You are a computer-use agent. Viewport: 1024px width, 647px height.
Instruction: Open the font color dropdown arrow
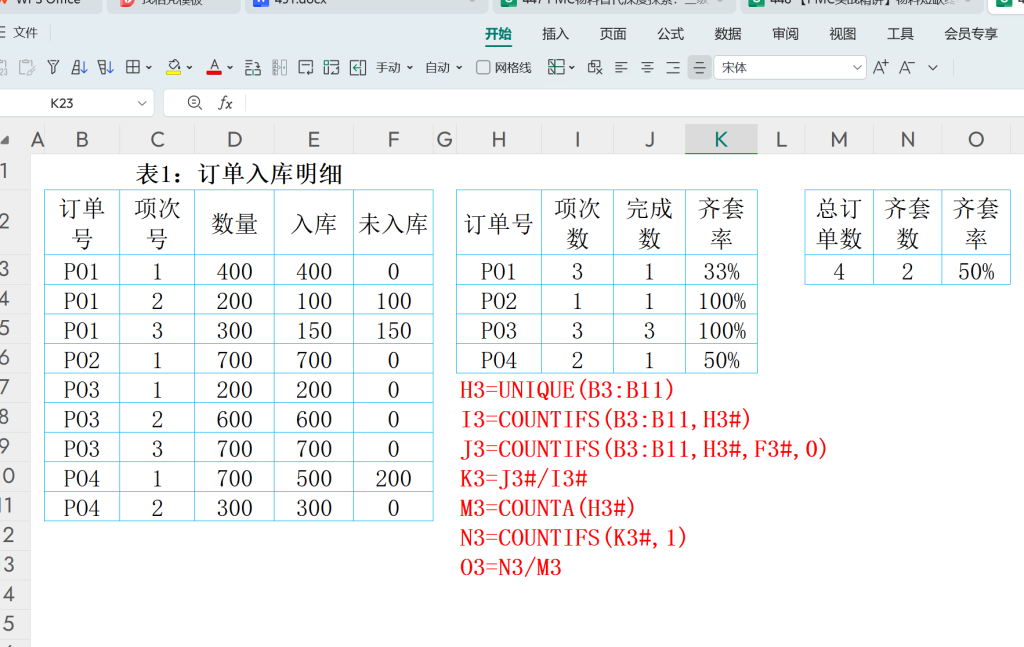(230, 67)
